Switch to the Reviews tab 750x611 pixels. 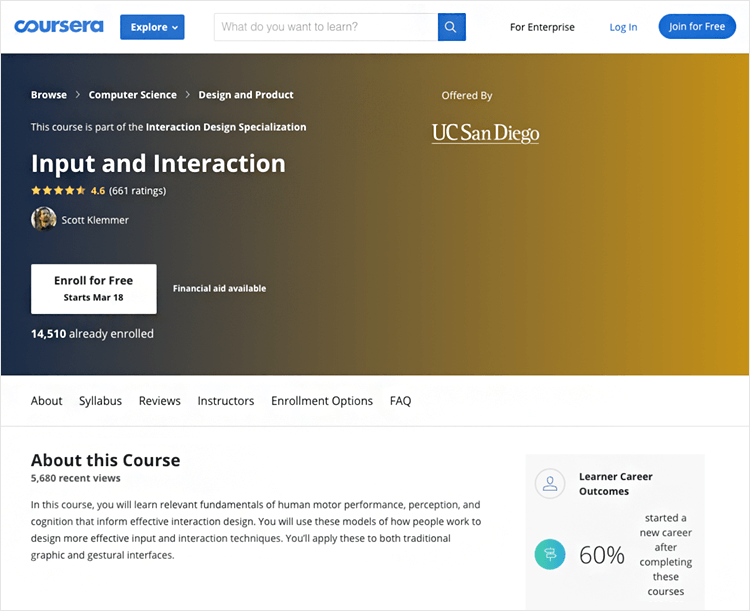coord(160,400)
